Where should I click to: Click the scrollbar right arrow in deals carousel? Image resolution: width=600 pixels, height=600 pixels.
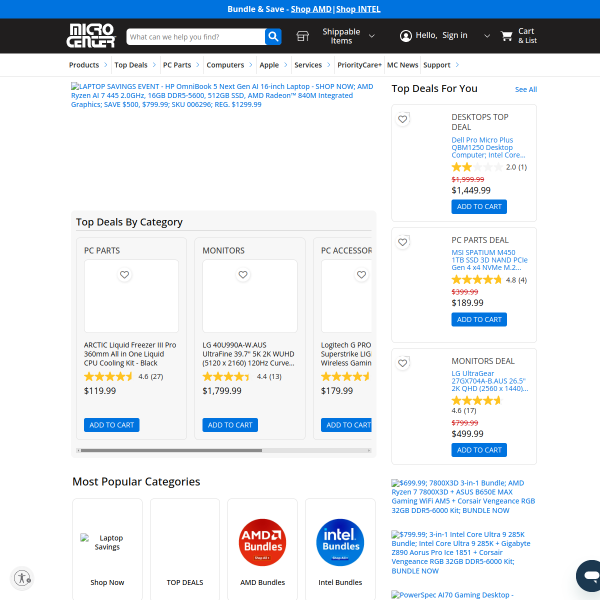369,450
